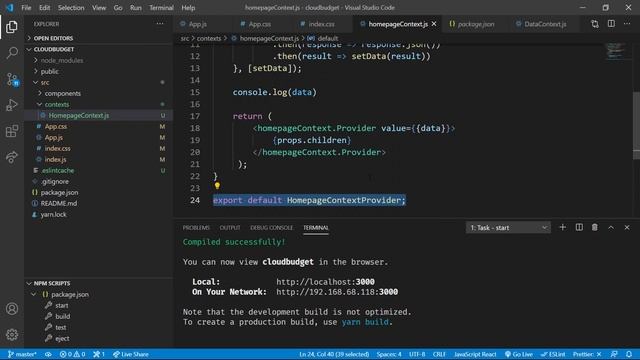Open the File menu
The width and height of the screenshot is (640, 360).
click(26, 8)
